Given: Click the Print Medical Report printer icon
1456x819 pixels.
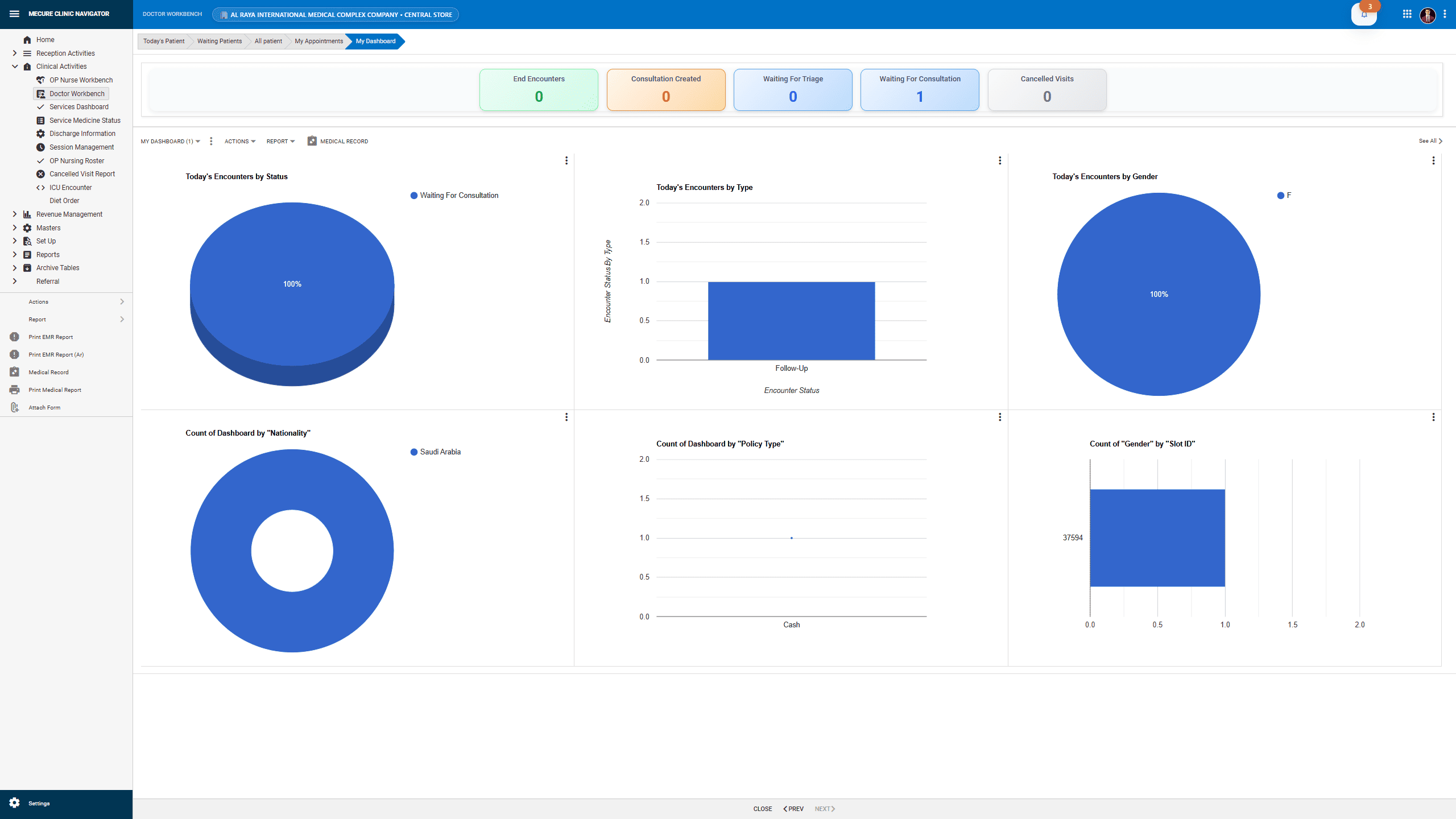Looking at the screenshot, I should [14, 390].
